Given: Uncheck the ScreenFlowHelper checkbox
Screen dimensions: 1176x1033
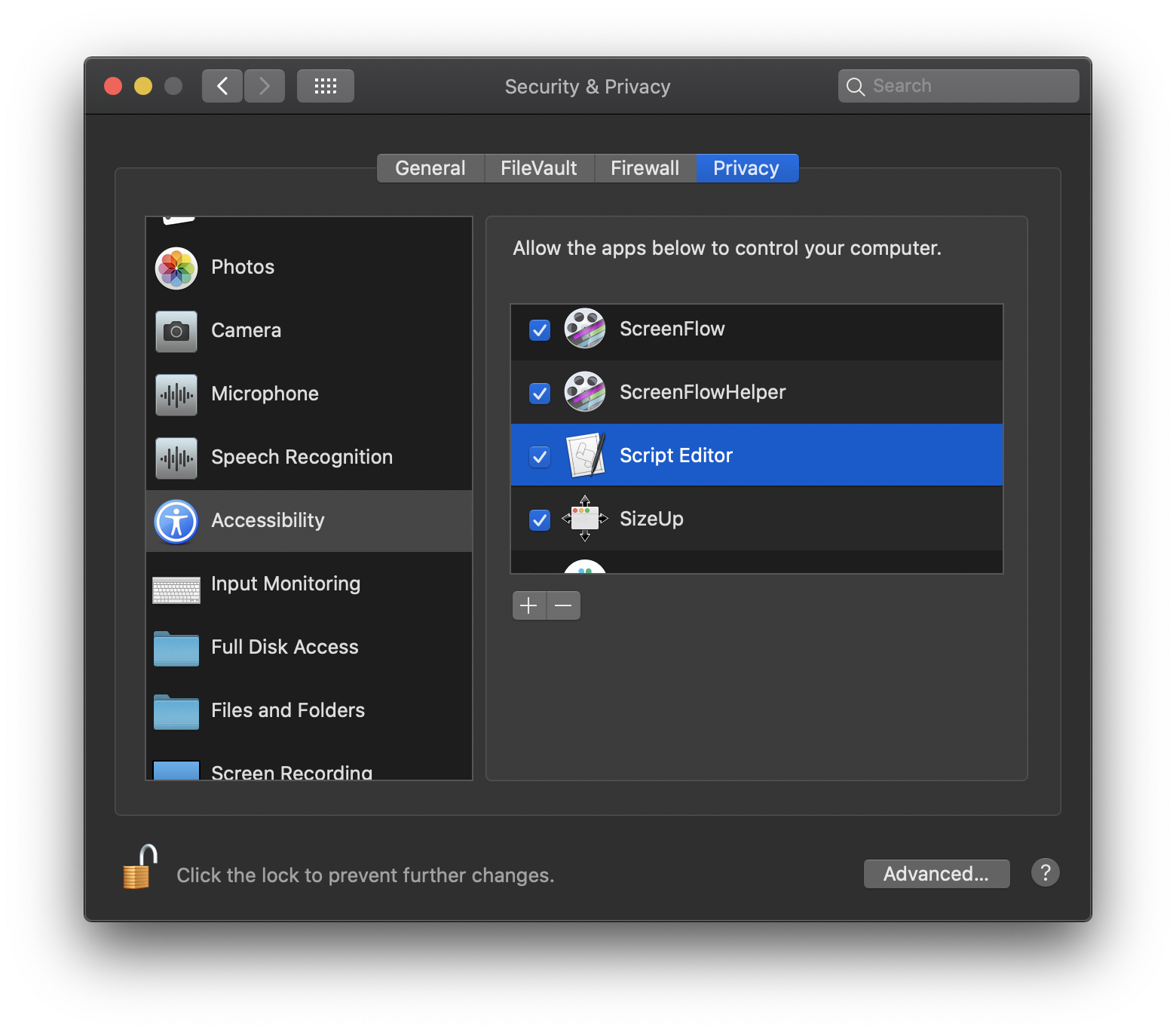Looking at the screenshot, I should click(540, 394).
